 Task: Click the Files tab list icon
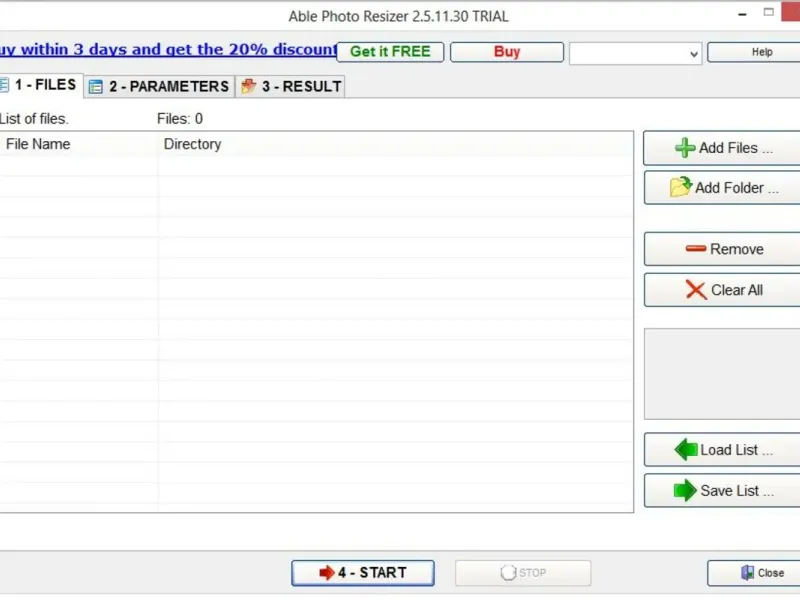(4, 84)
